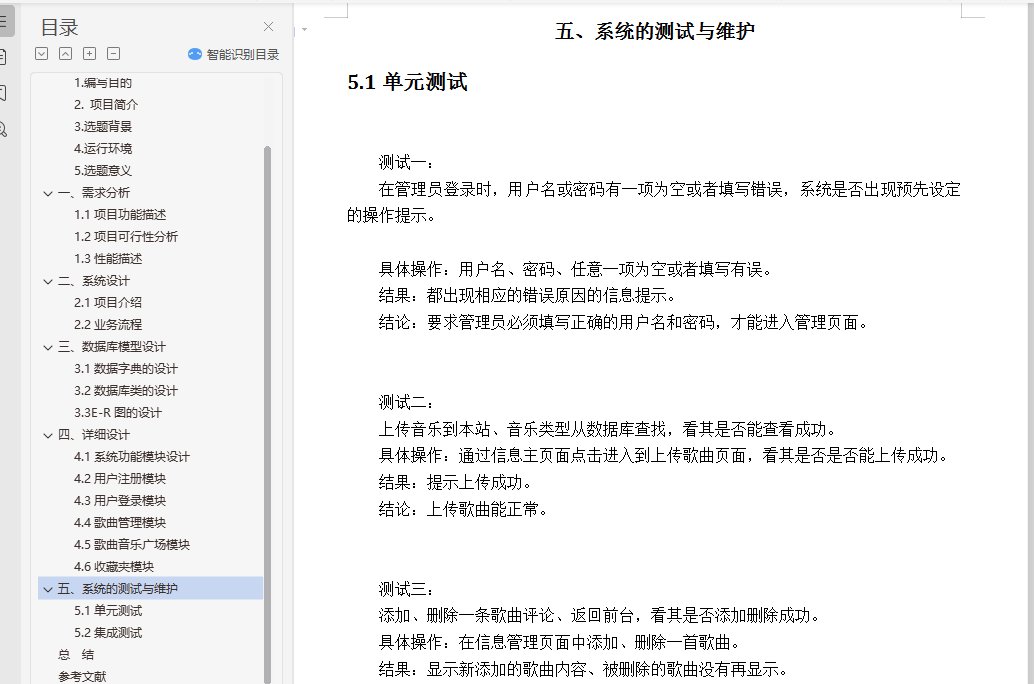The height and width of the screenshot is (684, 1034).
Task: Go to 4.1 系统功能模块设计
Action: [132, 456]
